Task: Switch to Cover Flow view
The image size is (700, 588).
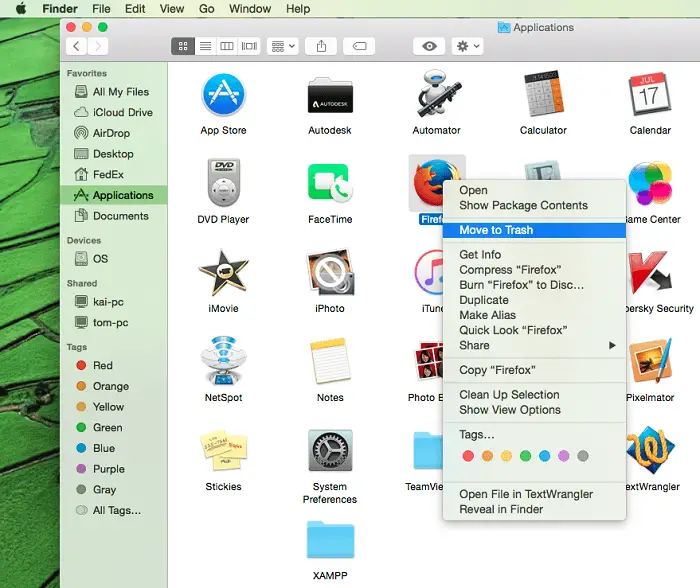Action: click(249, 46)
